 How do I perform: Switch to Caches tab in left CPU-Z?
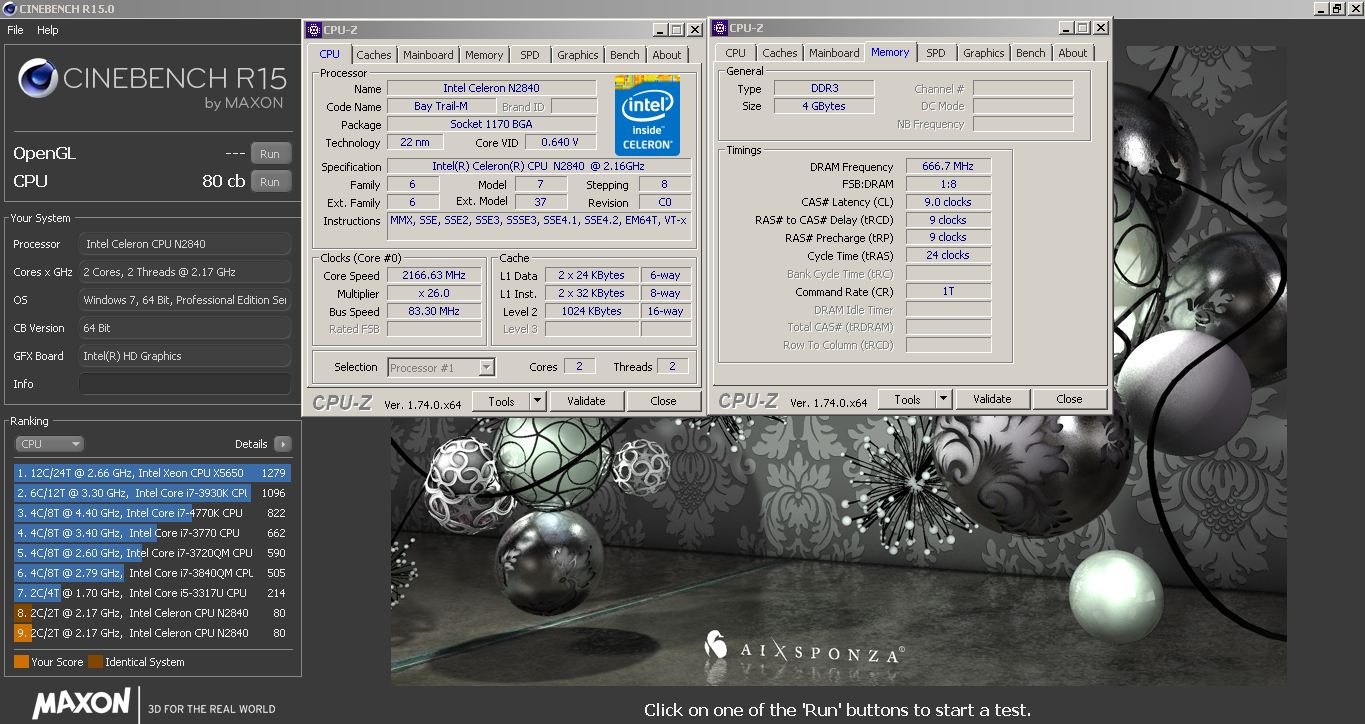pyautogui.click(x=374, y=55)
